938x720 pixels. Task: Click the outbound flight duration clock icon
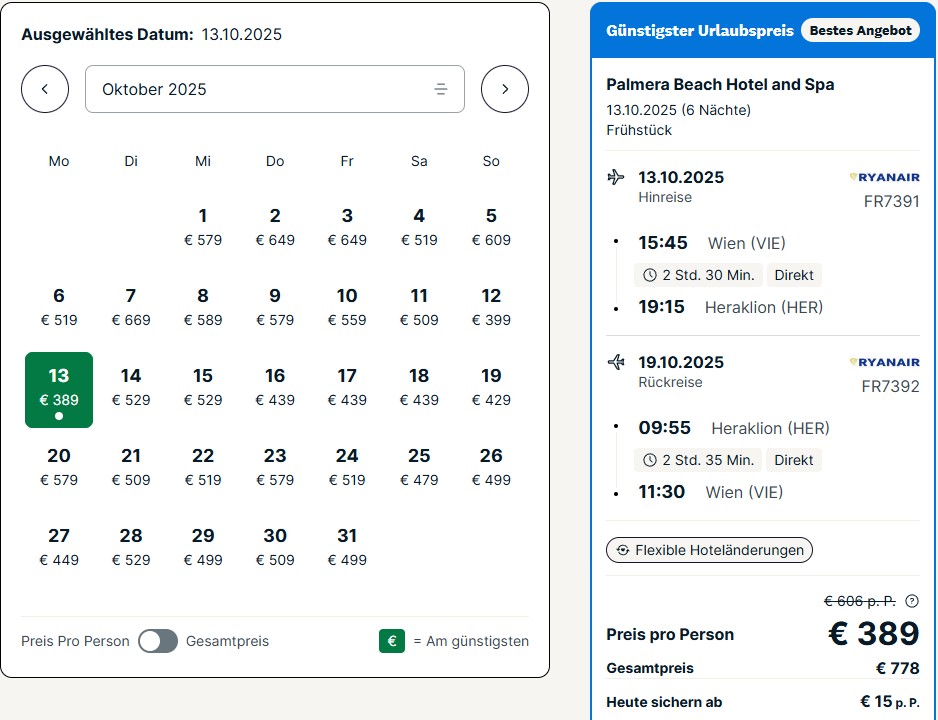650,275
